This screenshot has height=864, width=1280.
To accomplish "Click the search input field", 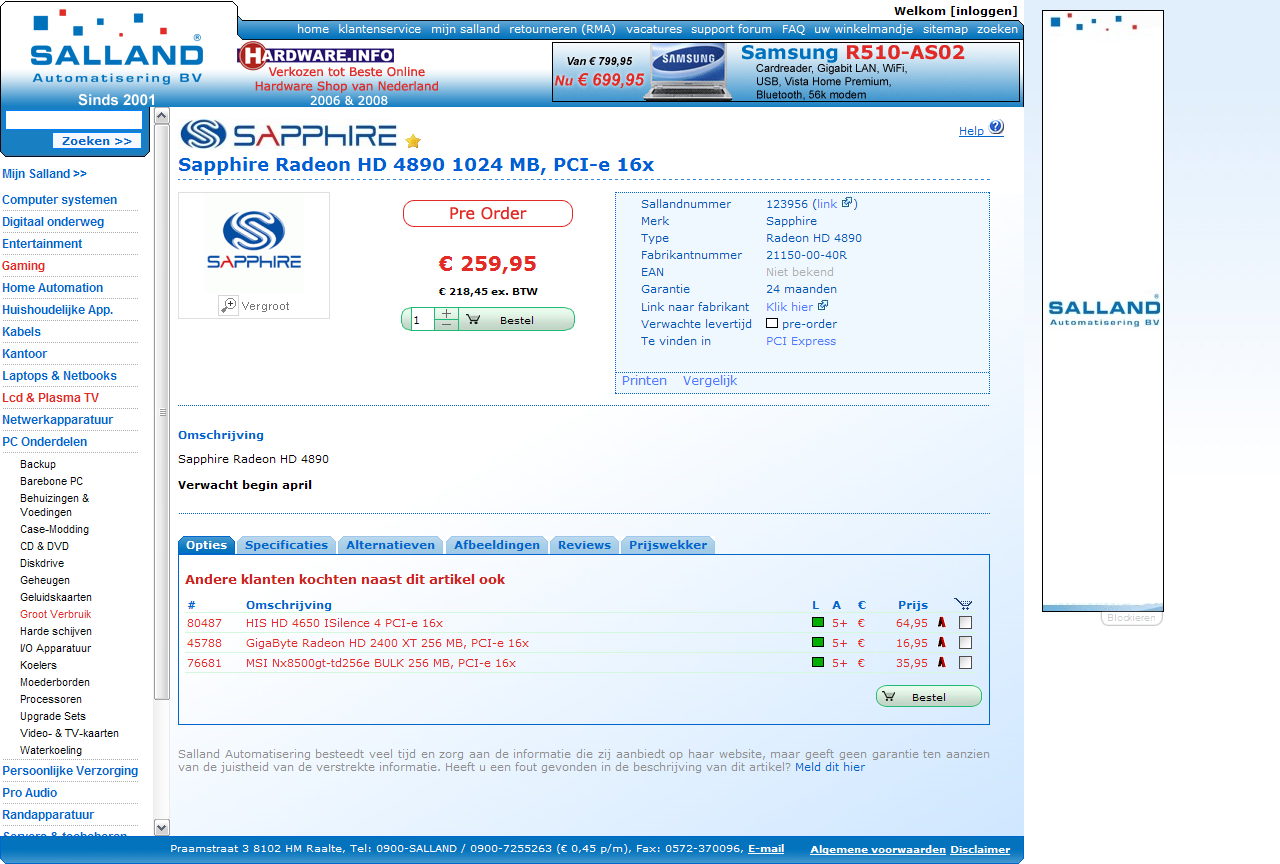I will pos(73,120).
